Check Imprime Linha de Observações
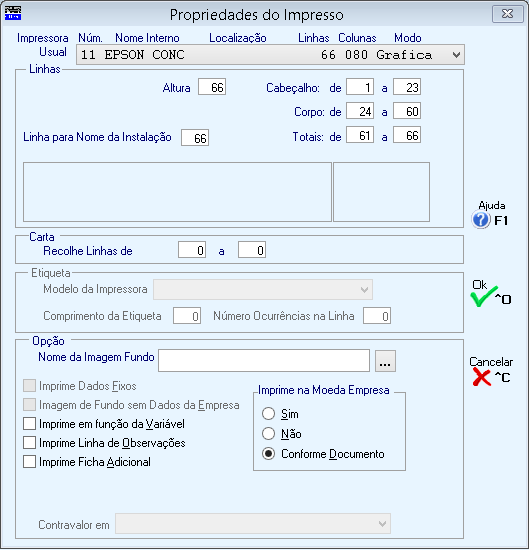529x550 pixels. point(29,442)
